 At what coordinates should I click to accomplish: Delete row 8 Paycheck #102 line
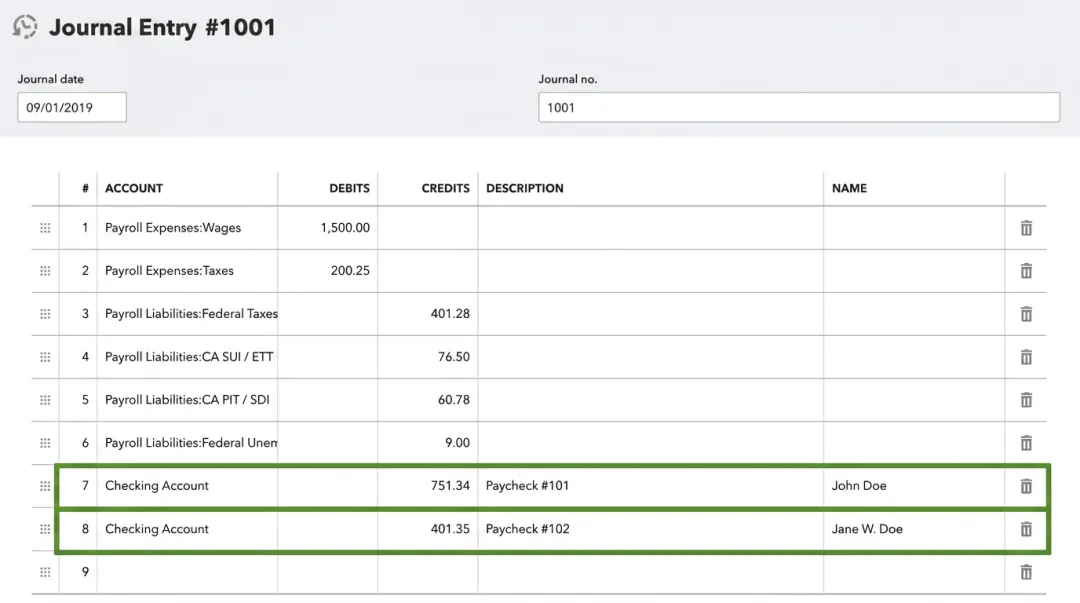[x=1026, y=529]
